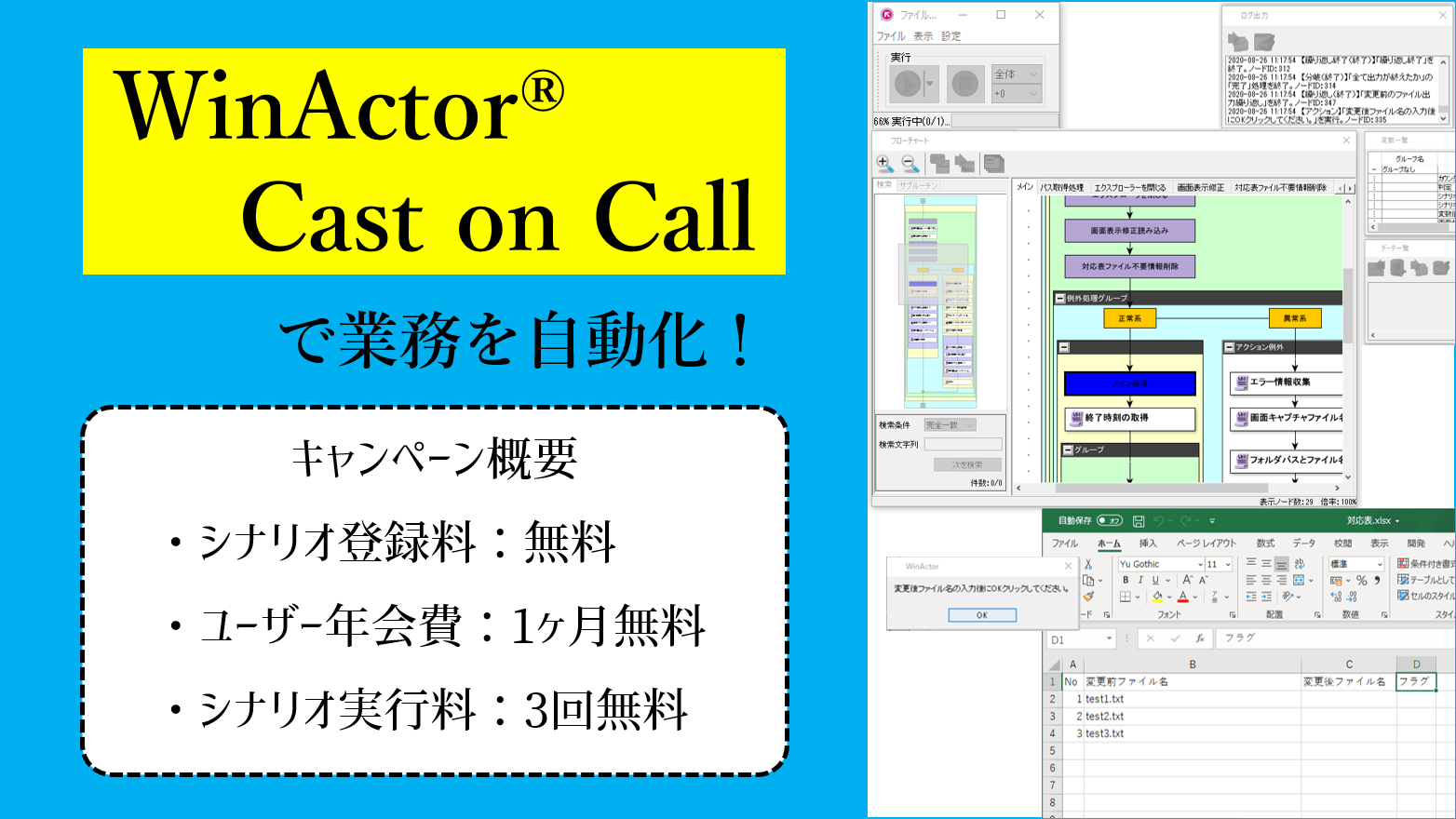Switch to the エクスプローラーを閉じる tab

point(1130,187)
